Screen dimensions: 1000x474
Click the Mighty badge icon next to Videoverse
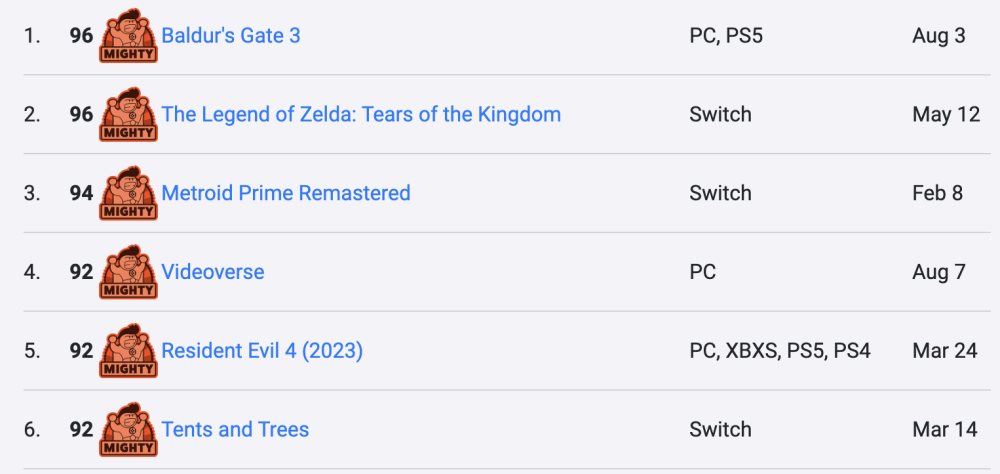coord(128,272)
